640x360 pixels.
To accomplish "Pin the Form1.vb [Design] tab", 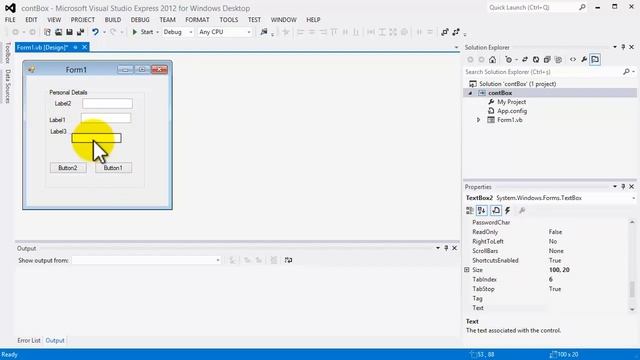I will pos(75,47).
